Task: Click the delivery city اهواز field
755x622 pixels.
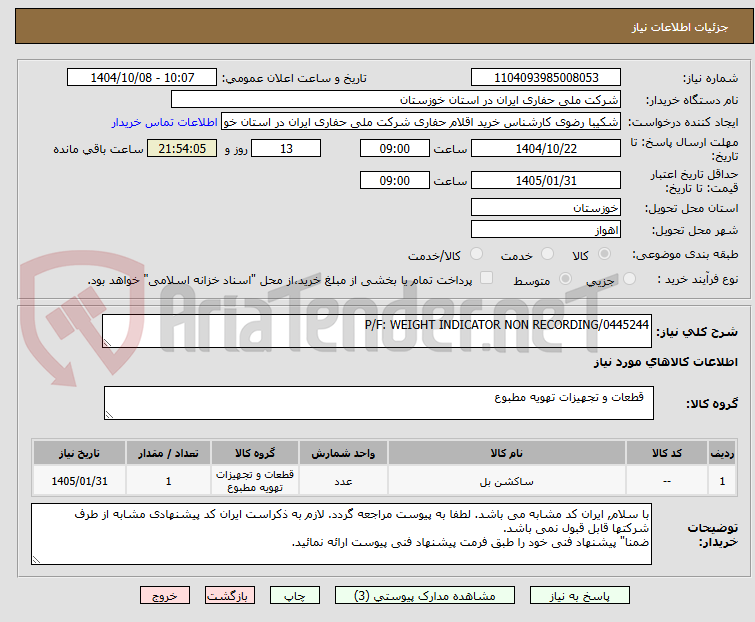Action: [546, 230]
